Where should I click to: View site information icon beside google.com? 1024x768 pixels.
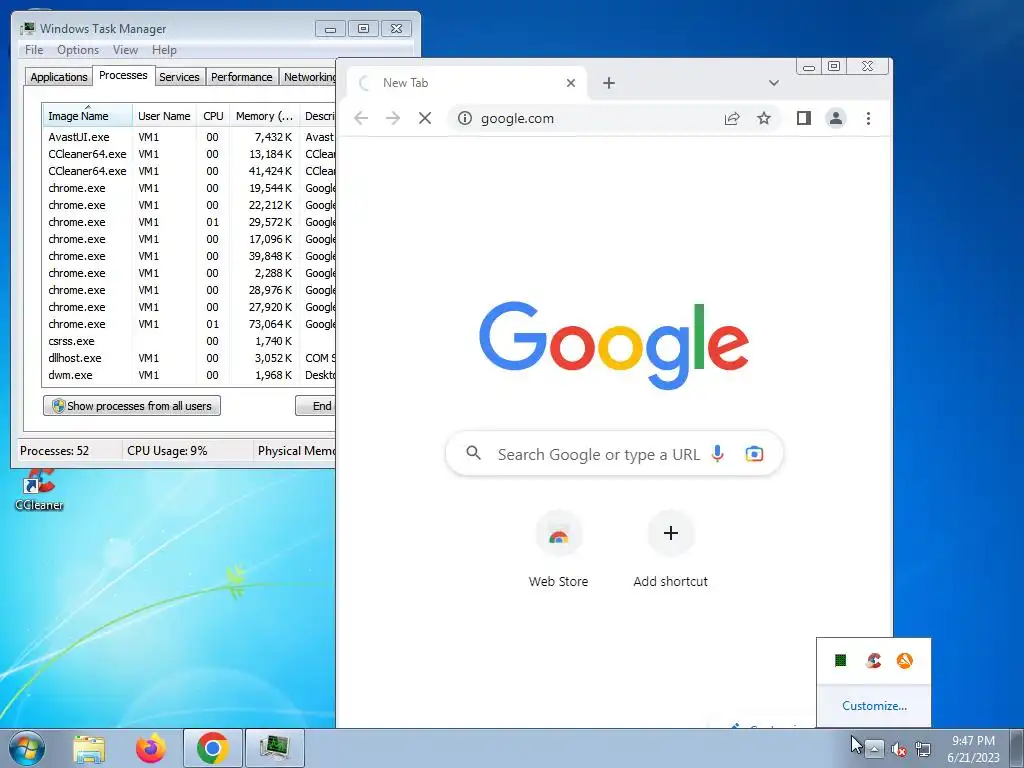pos(464,118)
